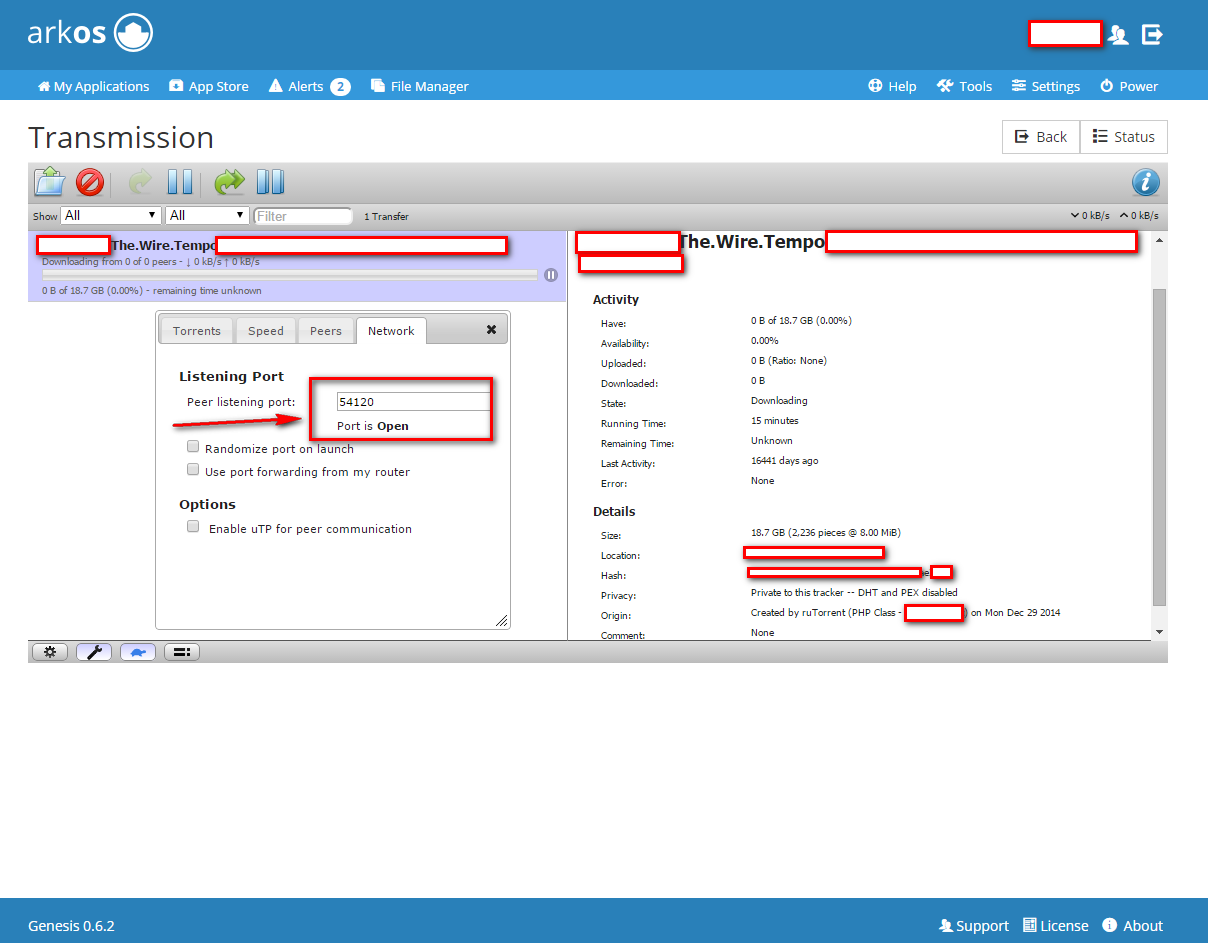
Task: Click the "Details" section heading in inspector
Action: pos(614,511)
